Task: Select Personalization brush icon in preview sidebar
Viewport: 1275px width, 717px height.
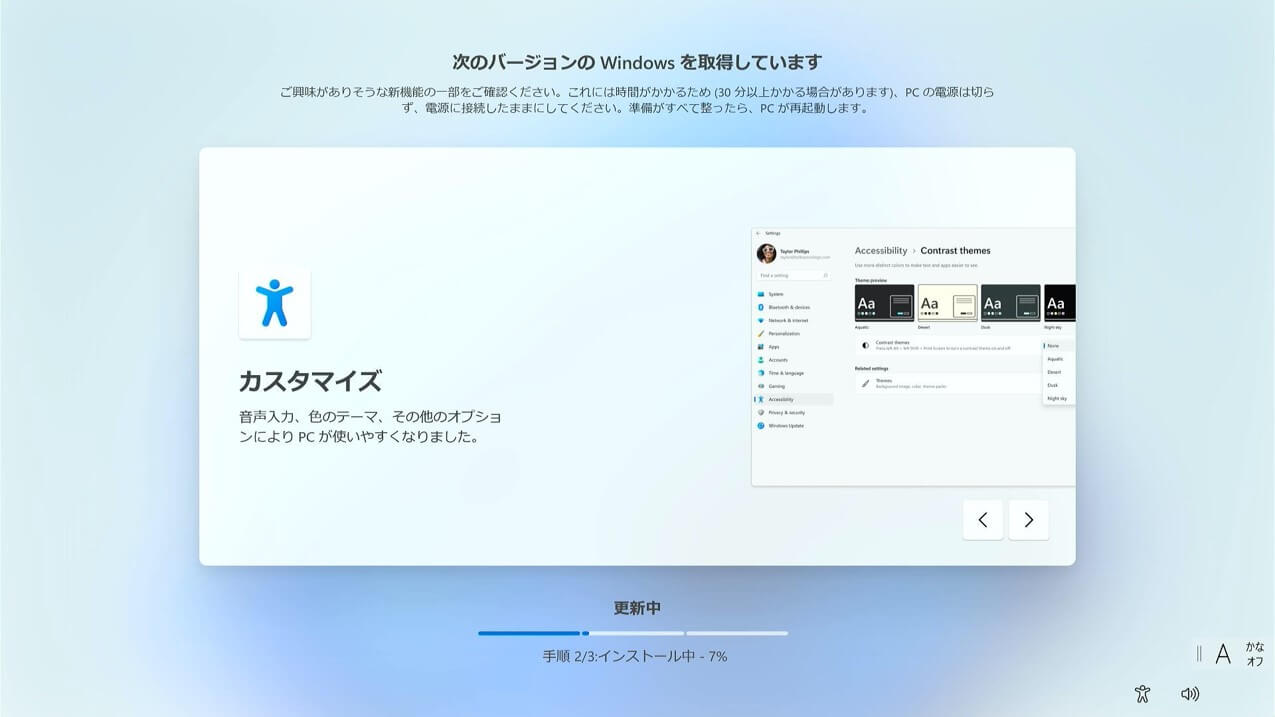Action: [x=761, y=333]
